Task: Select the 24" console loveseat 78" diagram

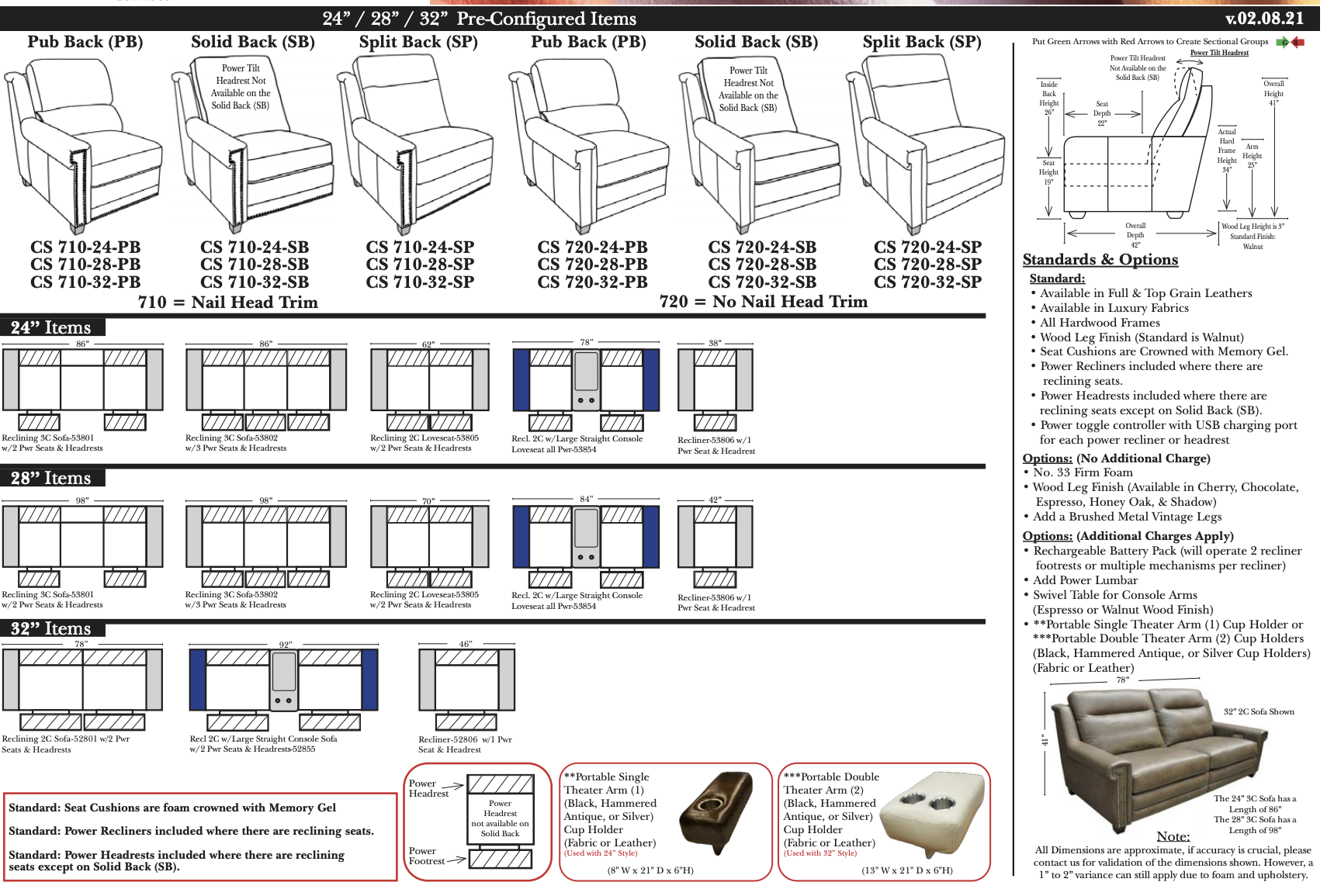Action: [x=586, y=386]
